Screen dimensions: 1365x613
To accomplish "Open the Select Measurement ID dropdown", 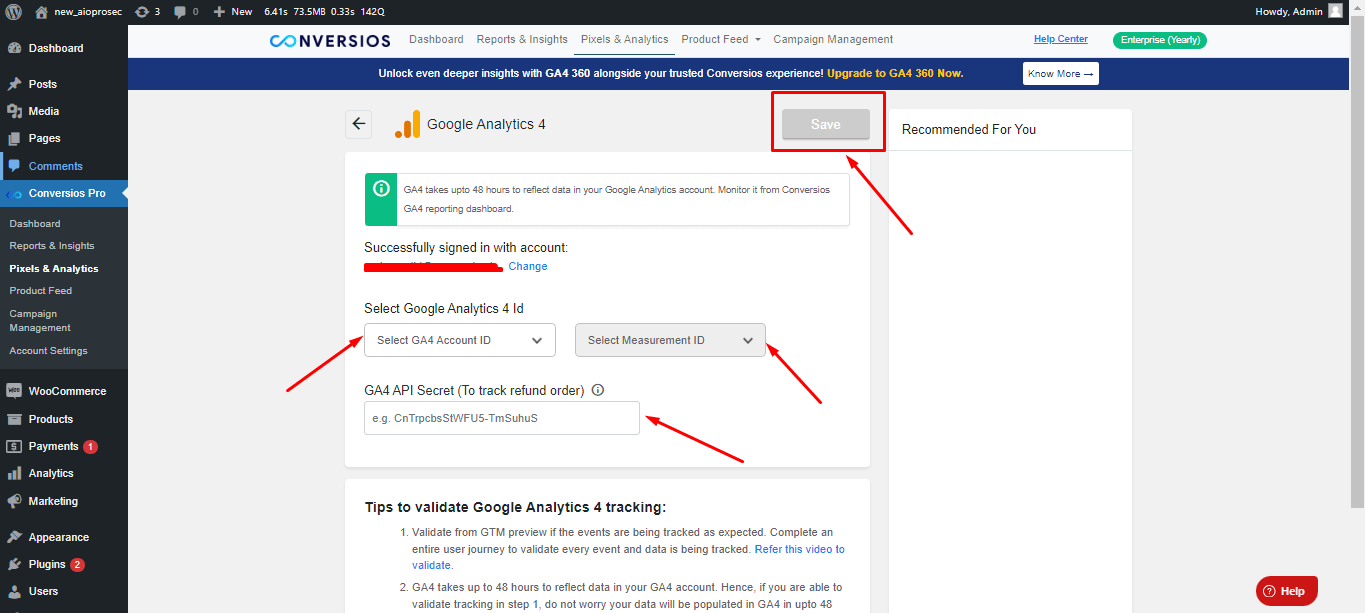I will [670, 340].
